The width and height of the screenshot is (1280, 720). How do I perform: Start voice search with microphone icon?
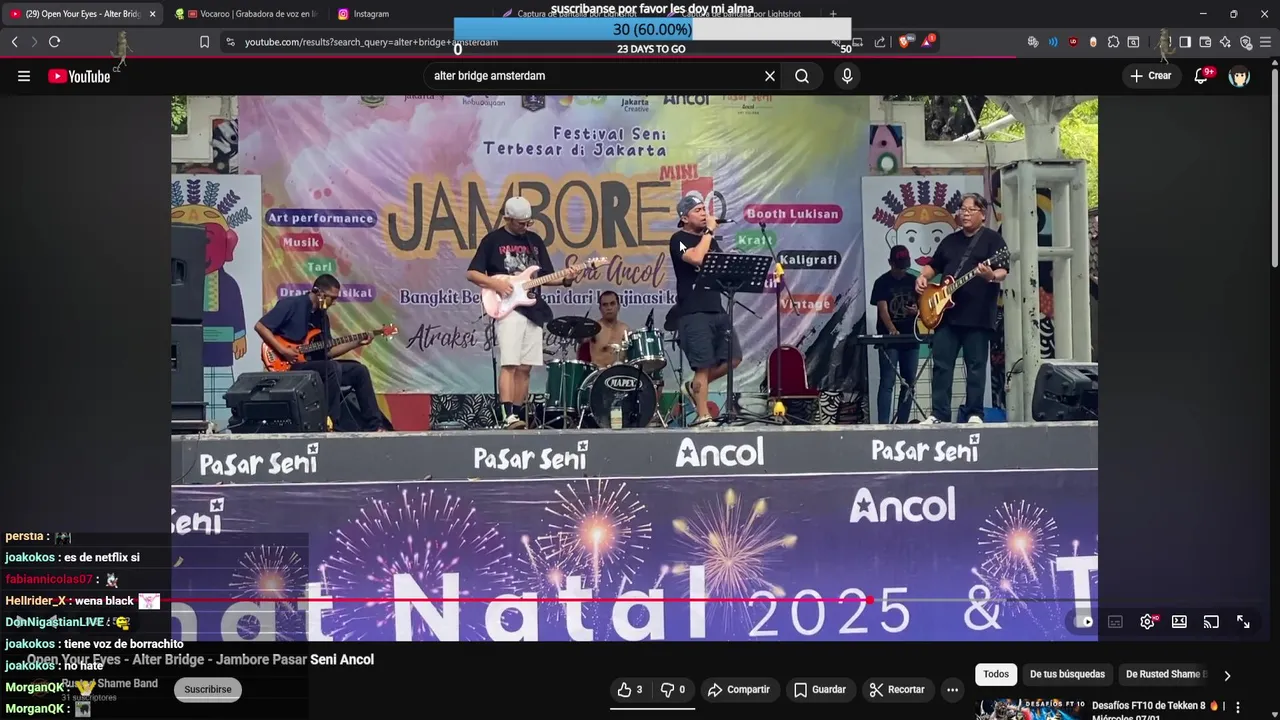[847, 76]
